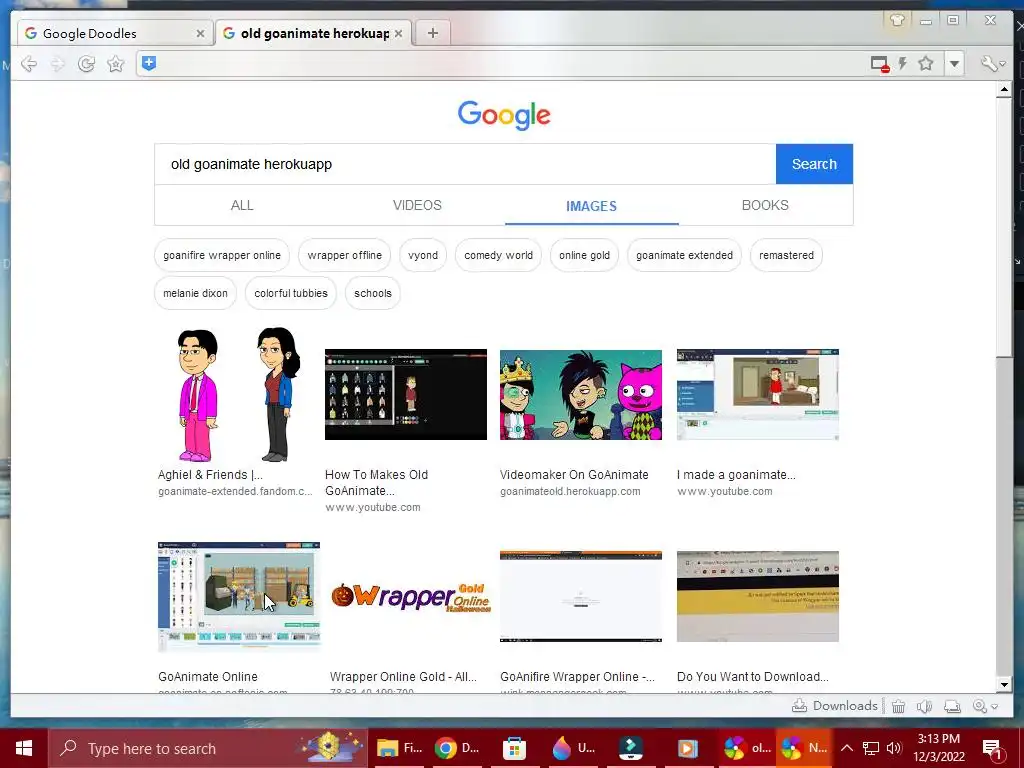
Task: Bookmark page with address bar star
Action: click(x=925, y=63)
